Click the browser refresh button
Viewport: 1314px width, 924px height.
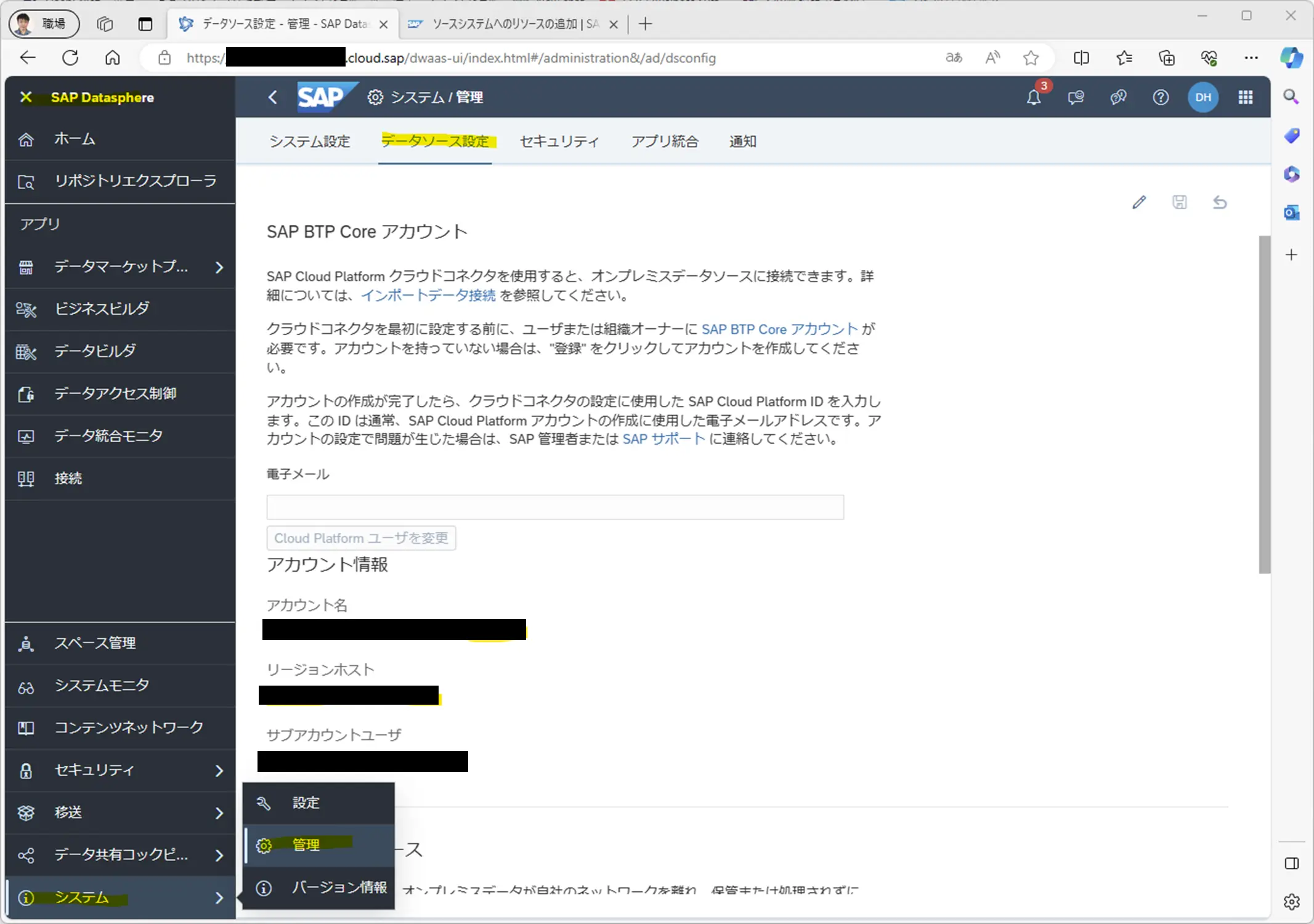pos(70,58)
